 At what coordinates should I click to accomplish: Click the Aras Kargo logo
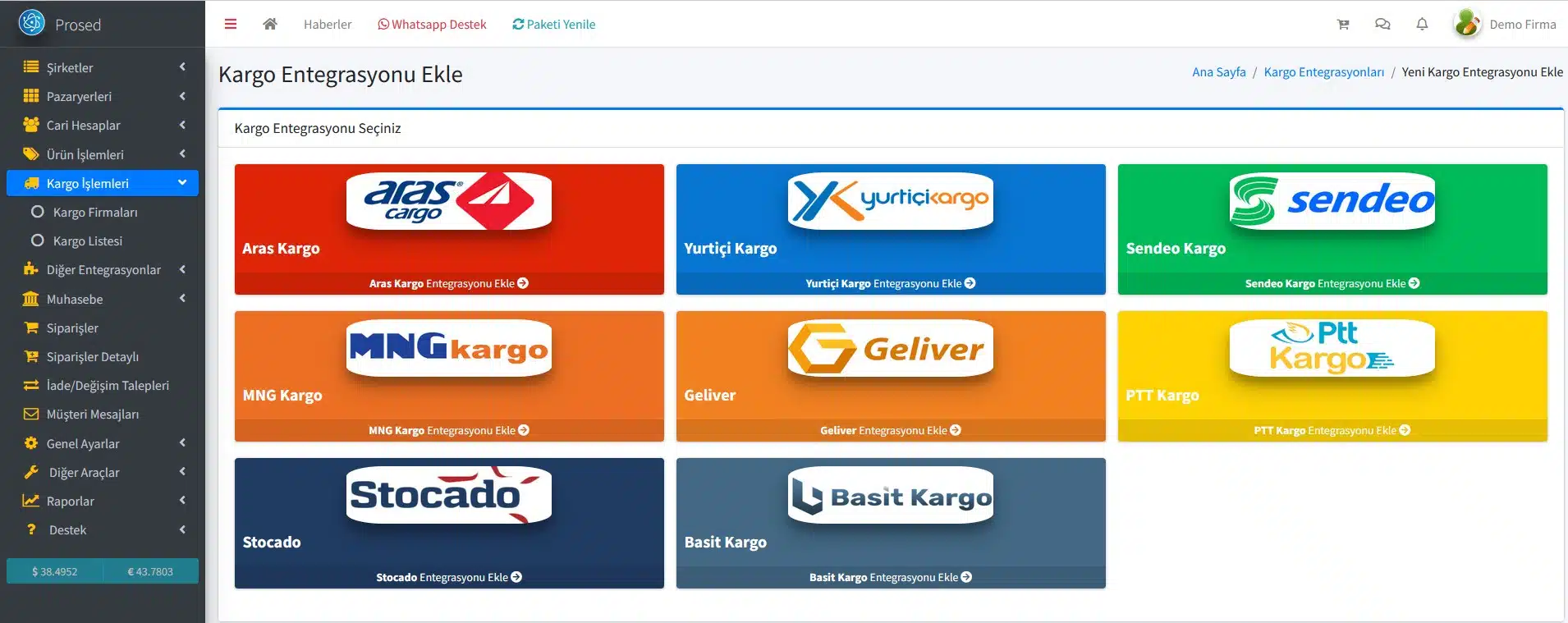tap(449, 201)
